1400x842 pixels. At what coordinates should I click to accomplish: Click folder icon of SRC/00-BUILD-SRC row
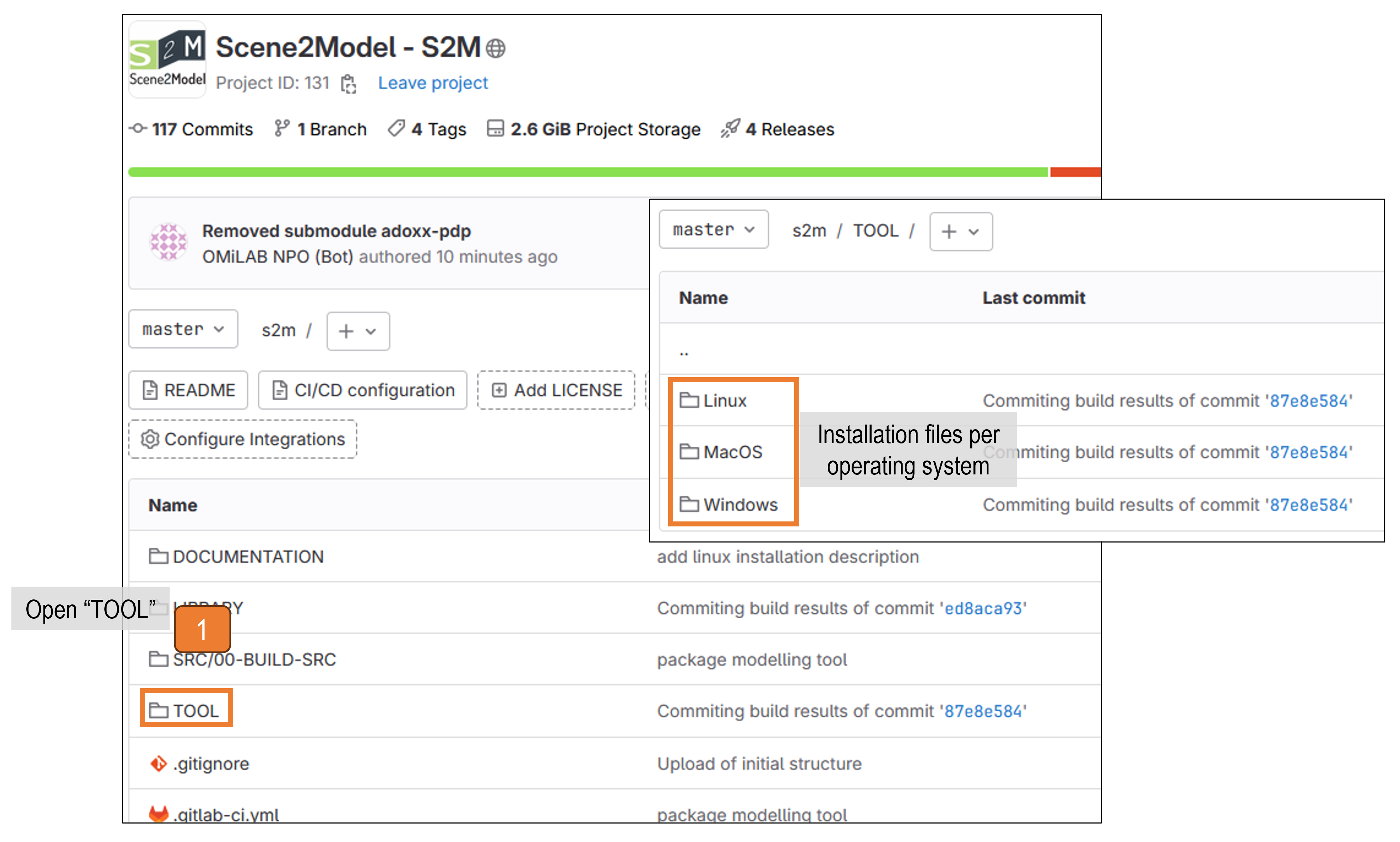[x=158, y=659]
